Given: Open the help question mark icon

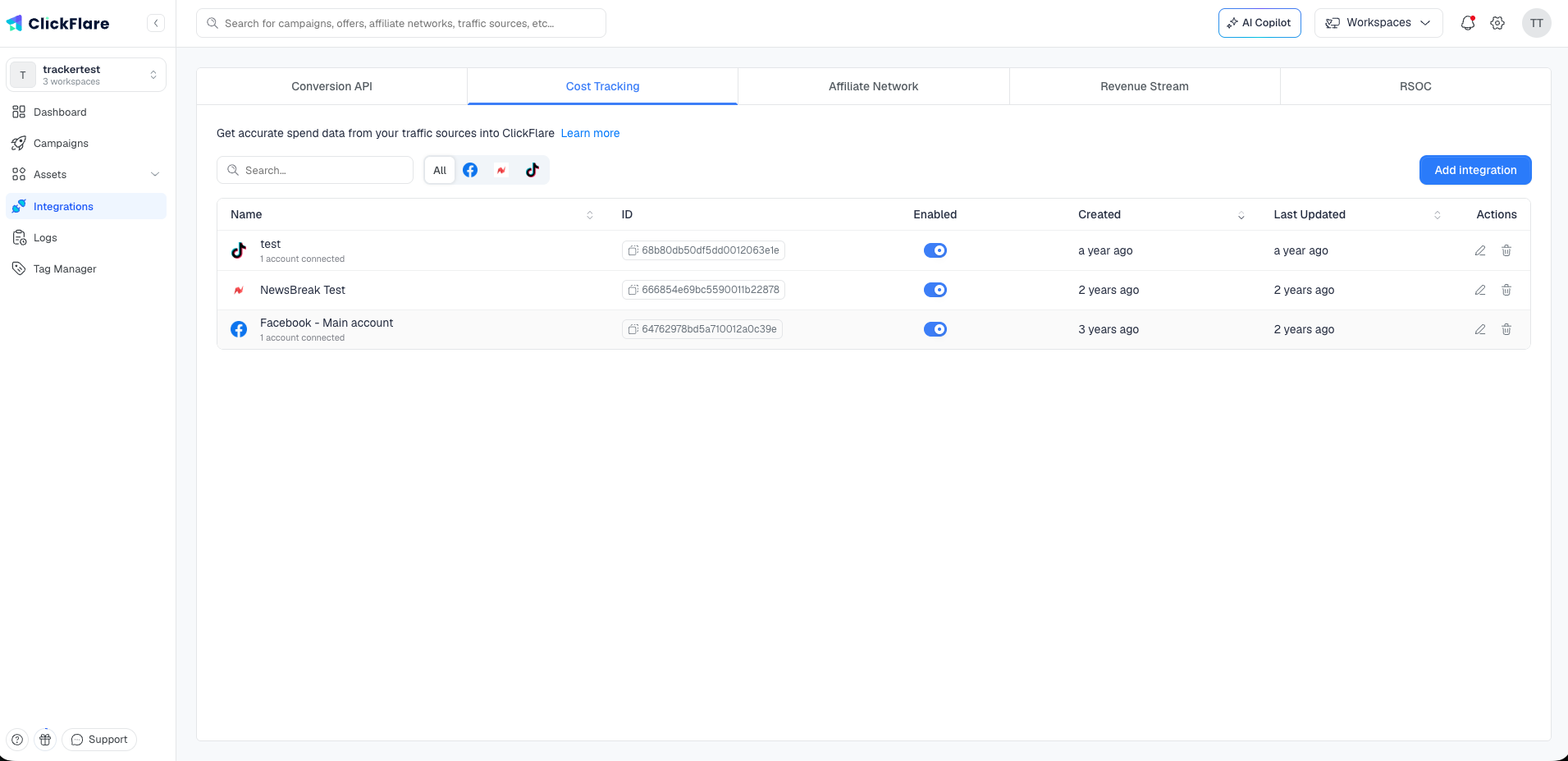Looking at the screenshot, I should [x=17, y=740].
